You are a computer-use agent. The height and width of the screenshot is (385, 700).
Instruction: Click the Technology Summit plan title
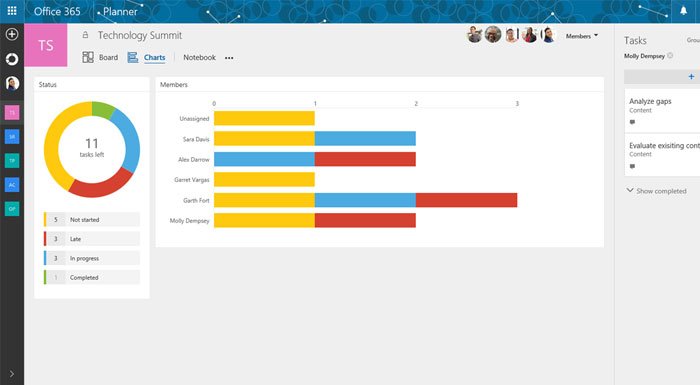click(x=140, y=35)
